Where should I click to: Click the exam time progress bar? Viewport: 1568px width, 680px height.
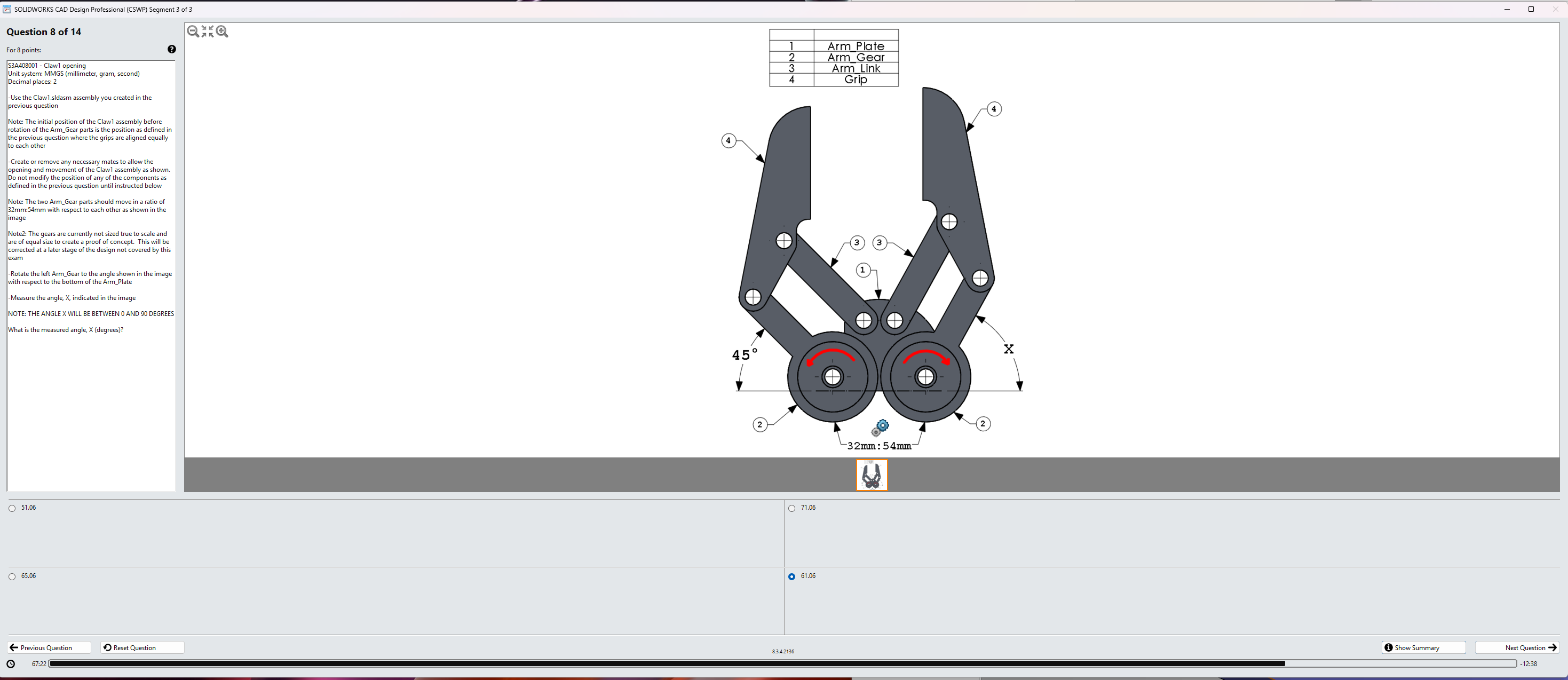click(x=782, y=663)
